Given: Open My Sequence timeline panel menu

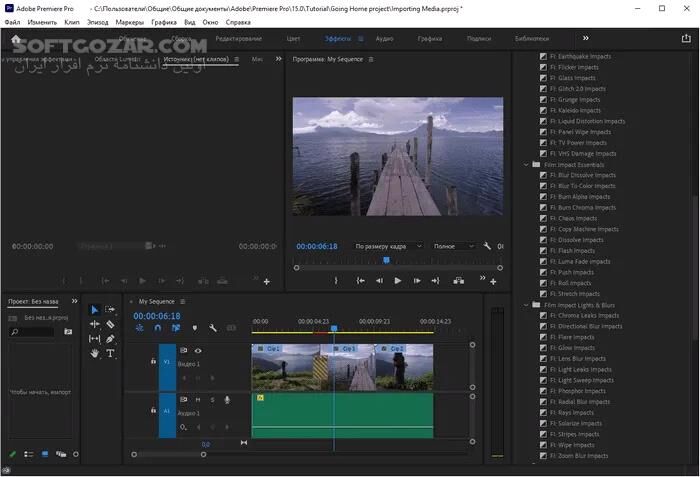Looking at the screenshot, I should click(183, 301).
